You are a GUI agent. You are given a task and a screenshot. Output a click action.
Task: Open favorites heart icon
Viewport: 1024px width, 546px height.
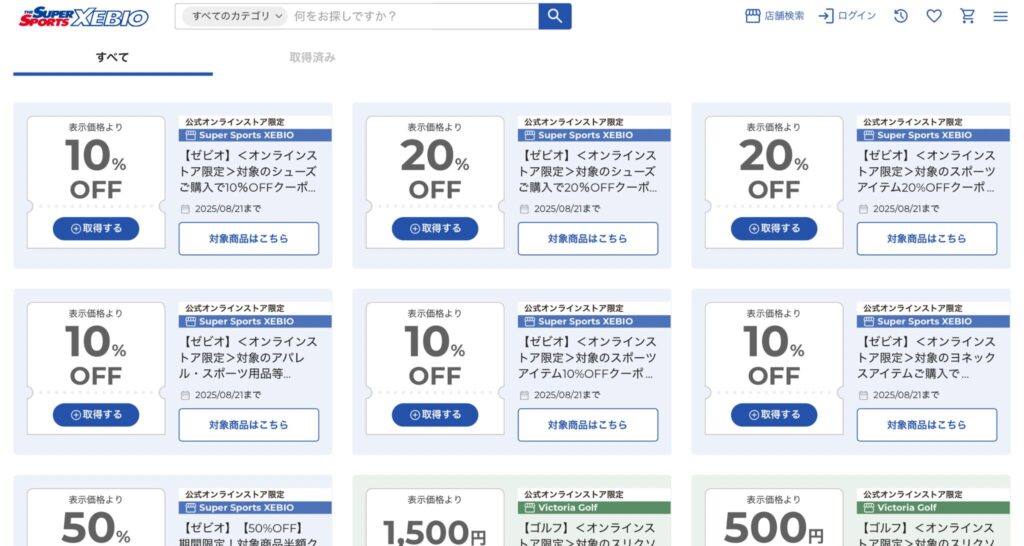click(x=934, y=16)
